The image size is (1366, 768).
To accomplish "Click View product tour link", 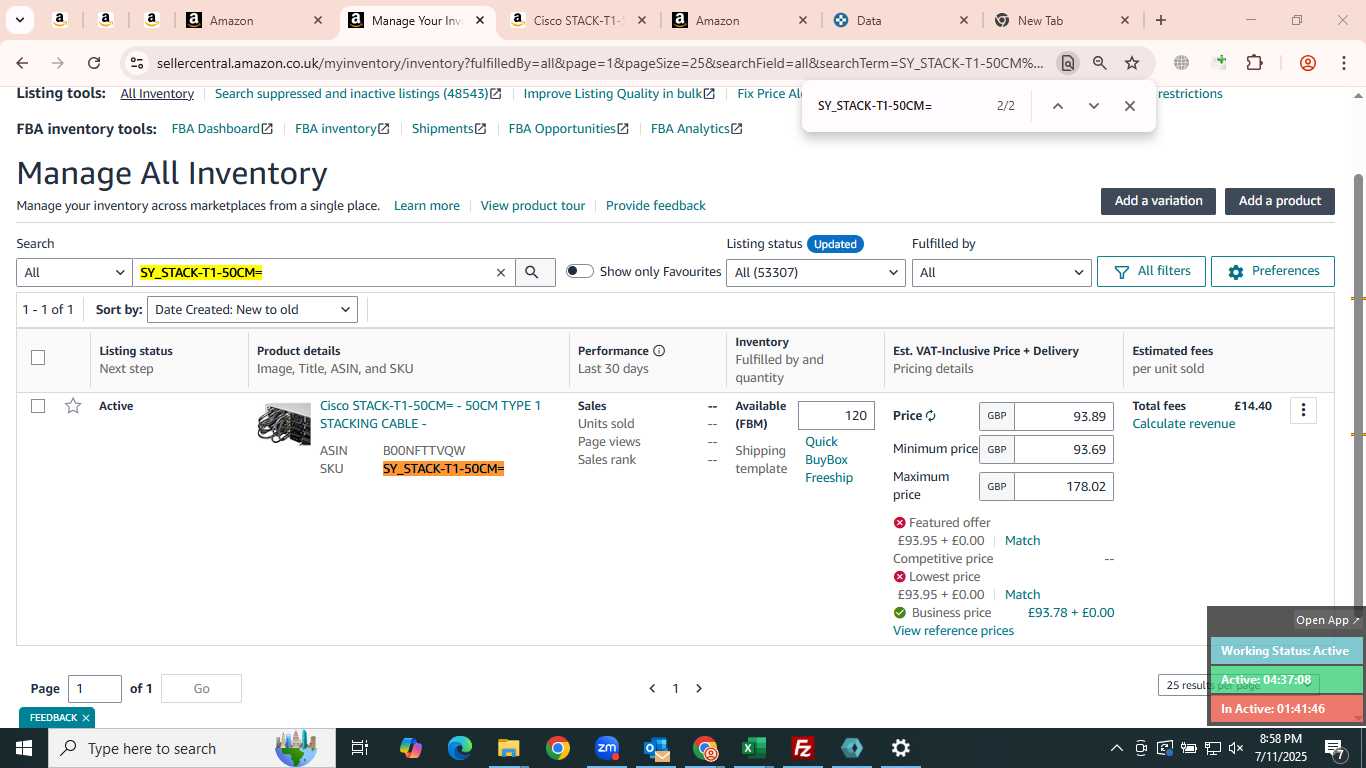I will pos(533,205).
